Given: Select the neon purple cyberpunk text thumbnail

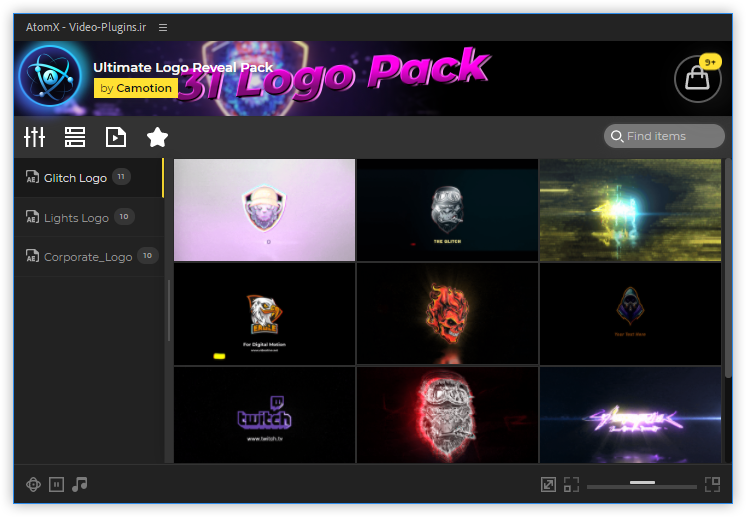Looking at the screenshot, I should (x=630, y=415).
